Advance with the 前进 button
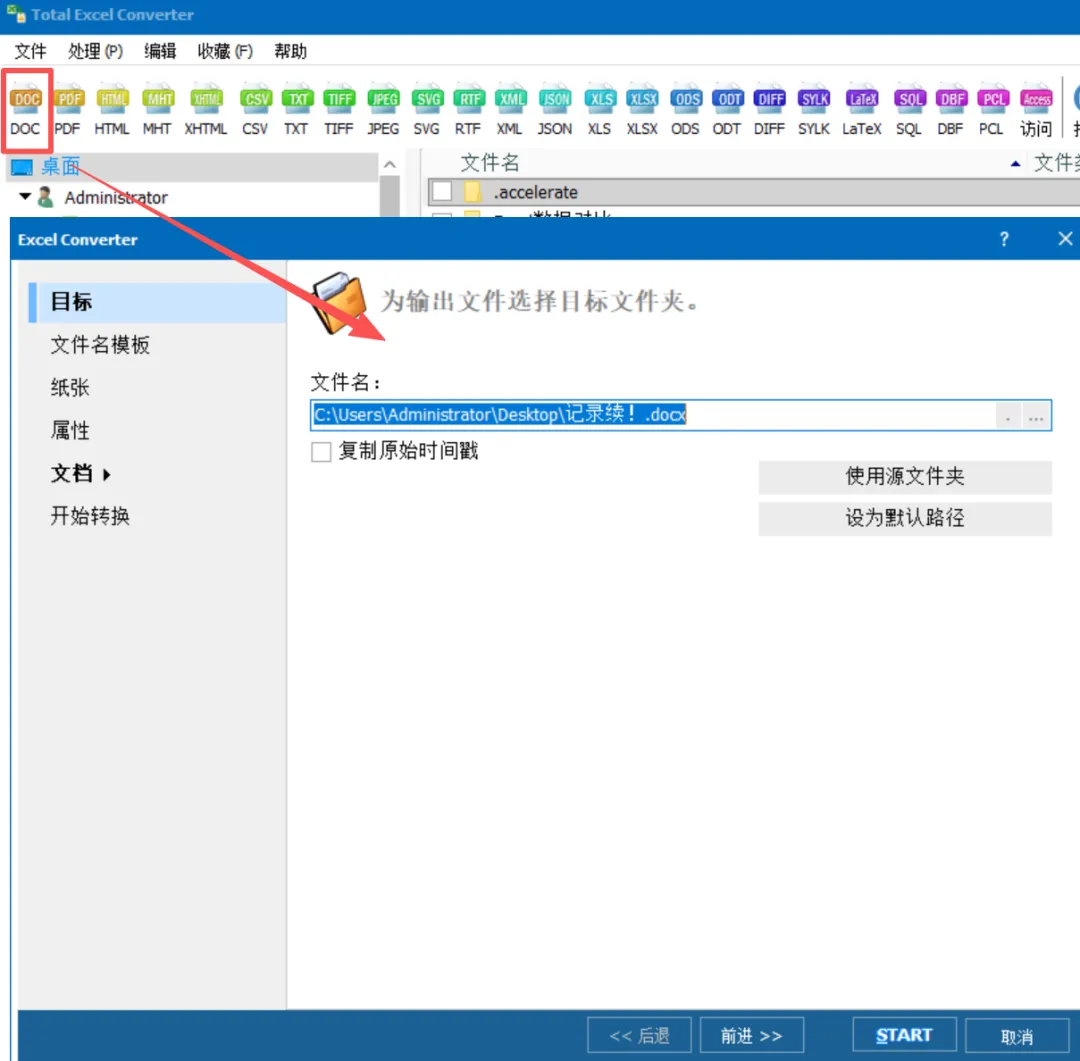1080x1061 pixels. (751, 1035)
